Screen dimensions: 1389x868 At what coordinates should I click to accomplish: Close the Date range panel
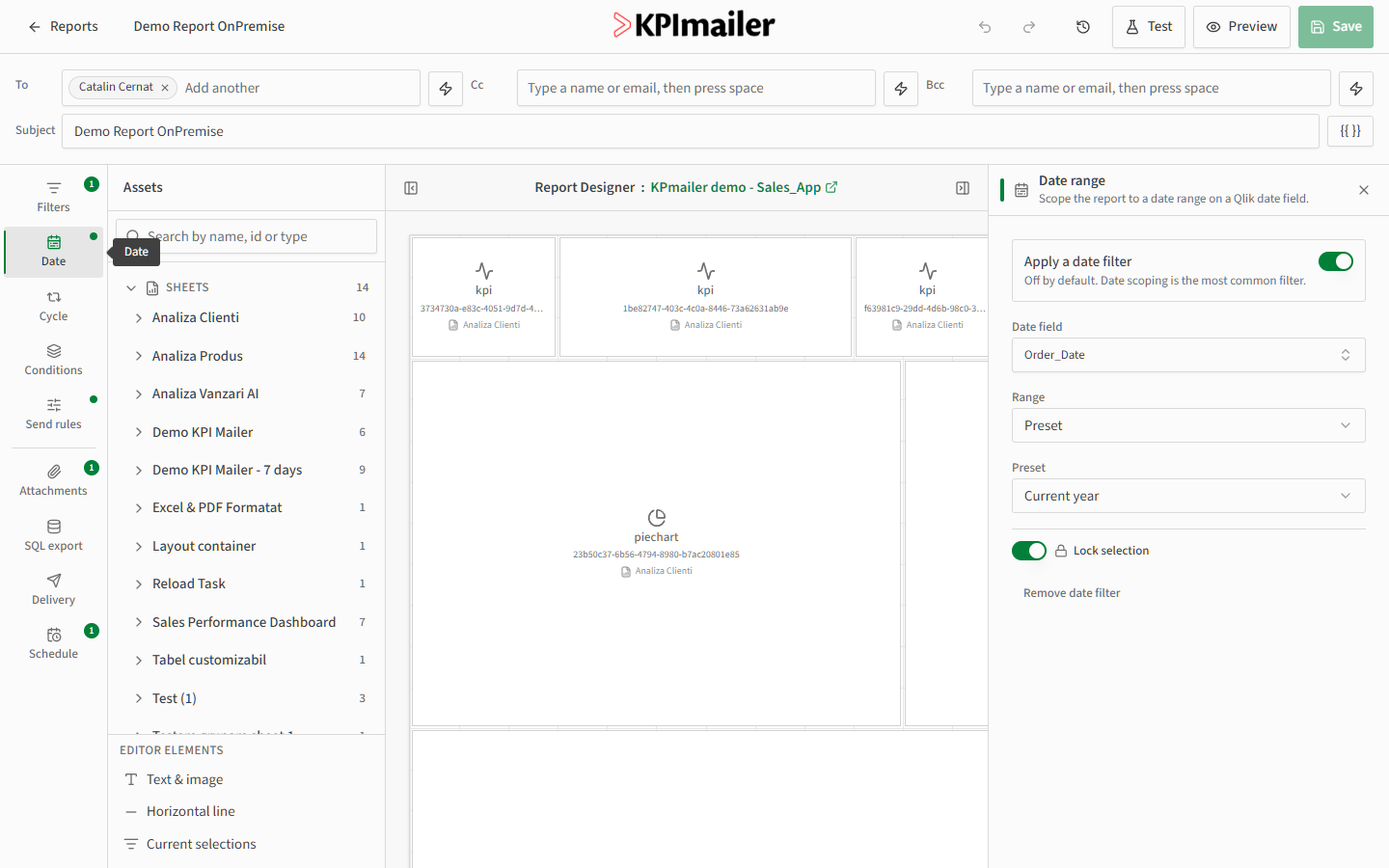(1364, 190)
